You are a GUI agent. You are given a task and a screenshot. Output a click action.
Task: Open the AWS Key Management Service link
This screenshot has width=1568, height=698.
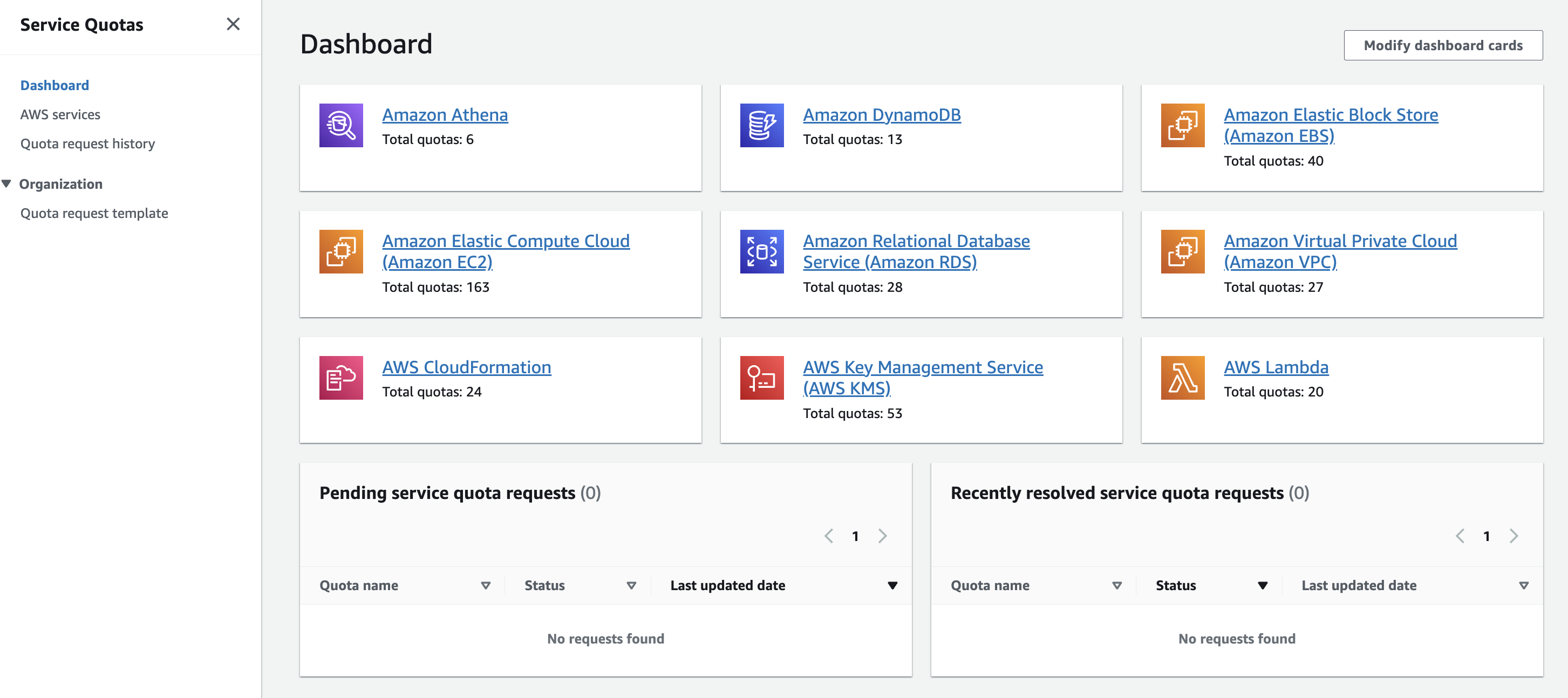pos(923,377)
